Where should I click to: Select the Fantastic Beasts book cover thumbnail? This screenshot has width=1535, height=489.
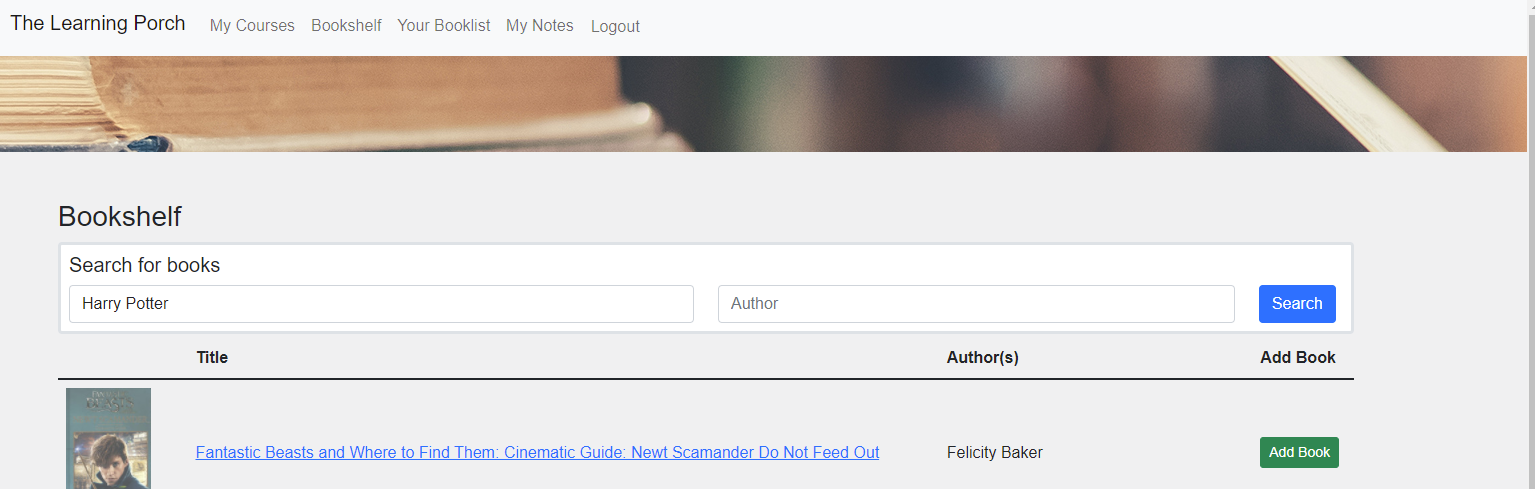tap(108, 438)
